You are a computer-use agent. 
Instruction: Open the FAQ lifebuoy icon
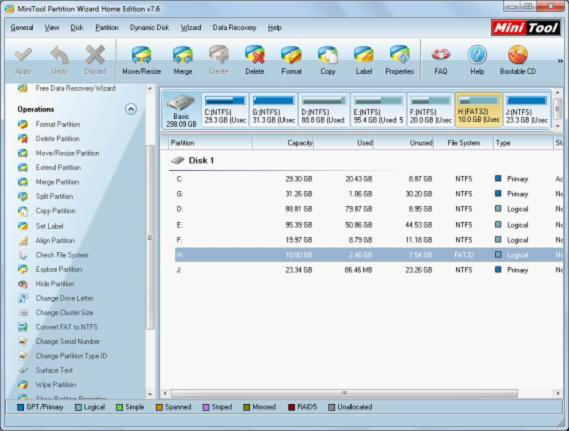pyautogui.click(x=441, y=60)
